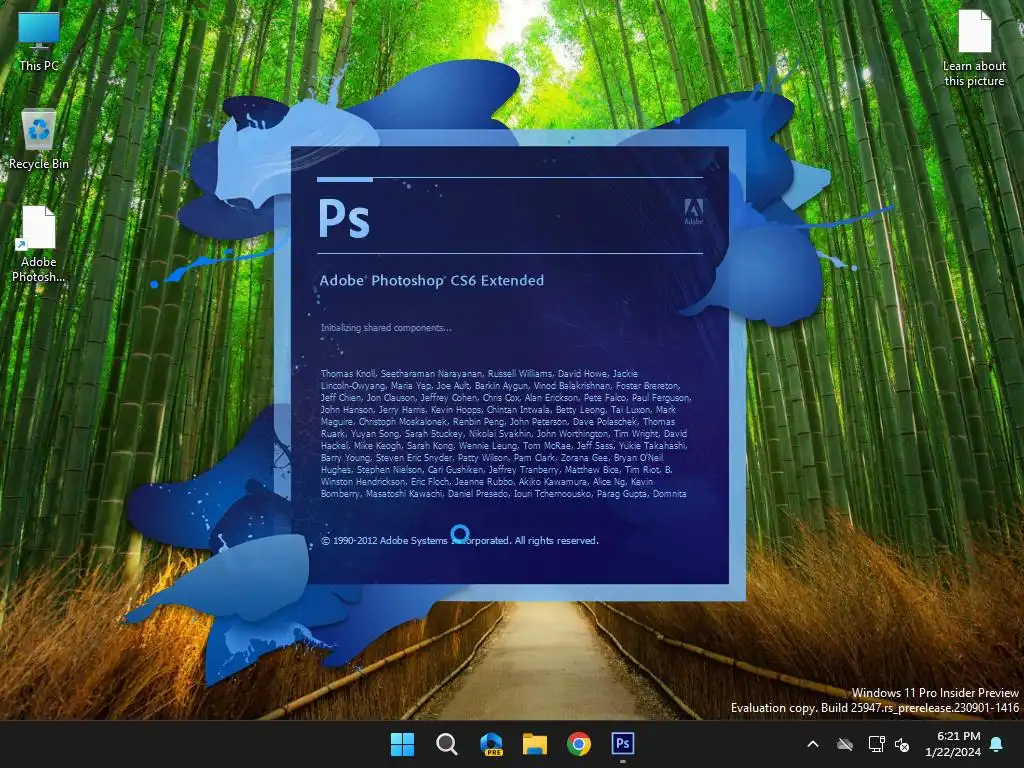Open the taskbar Search icon

point(447,744)
